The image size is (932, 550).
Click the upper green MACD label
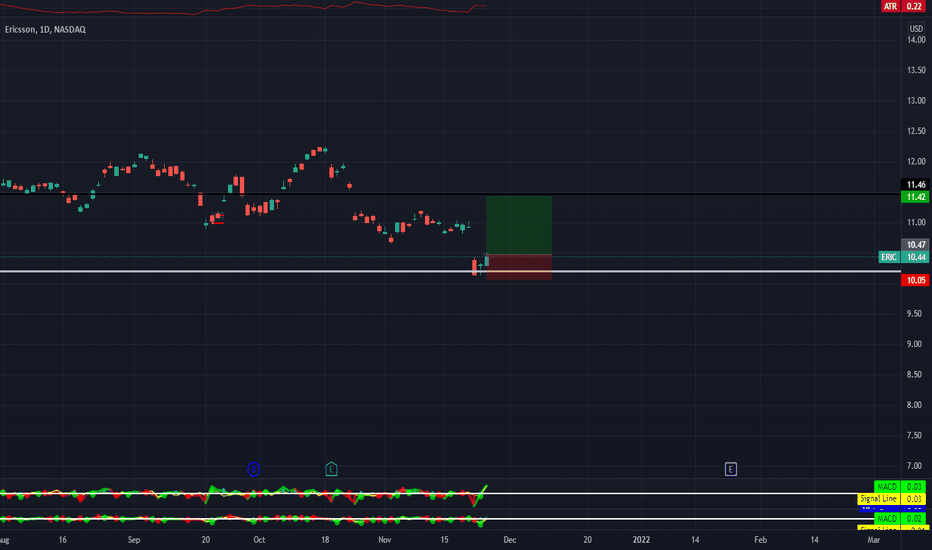887,486
